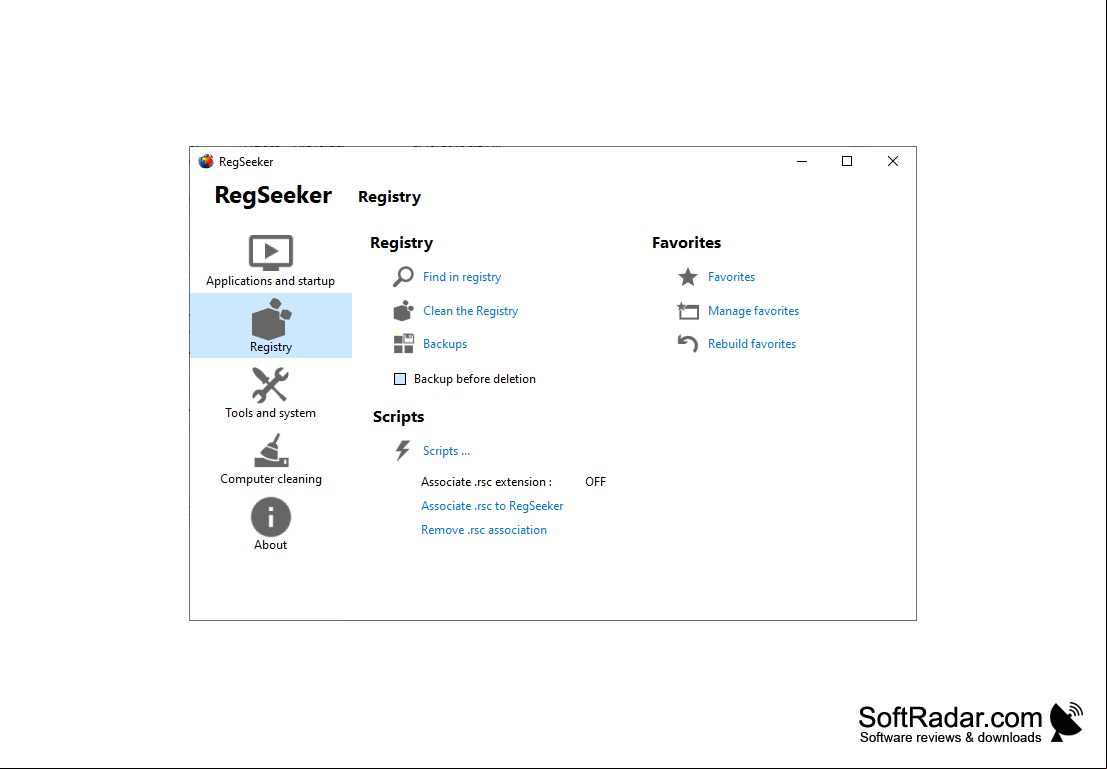Open the Scripts ... link
1107x769 pixels.
point(446,451)
